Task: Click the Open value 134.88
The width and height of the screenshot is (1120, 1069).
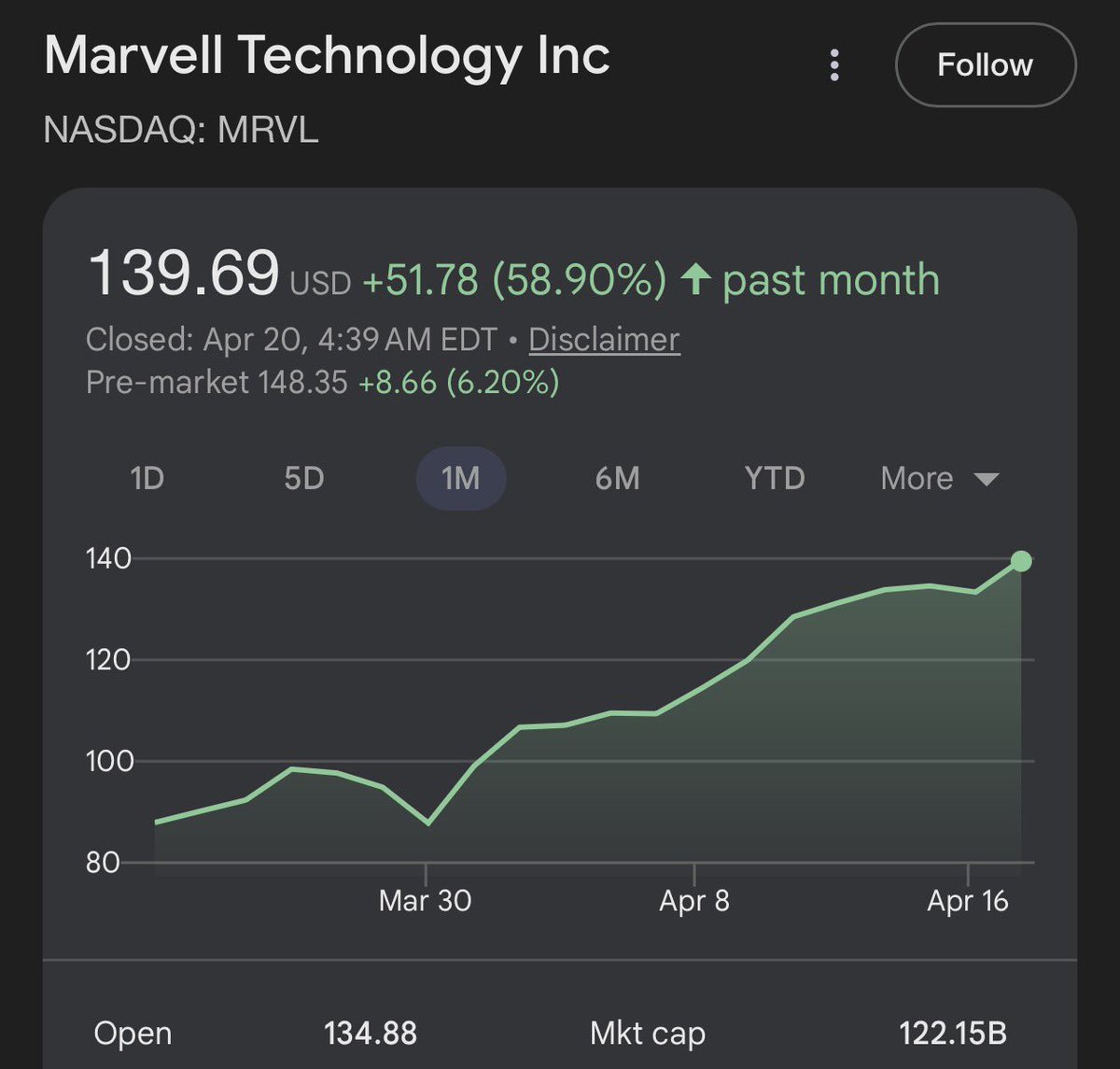Action: tap(371, 1034)
